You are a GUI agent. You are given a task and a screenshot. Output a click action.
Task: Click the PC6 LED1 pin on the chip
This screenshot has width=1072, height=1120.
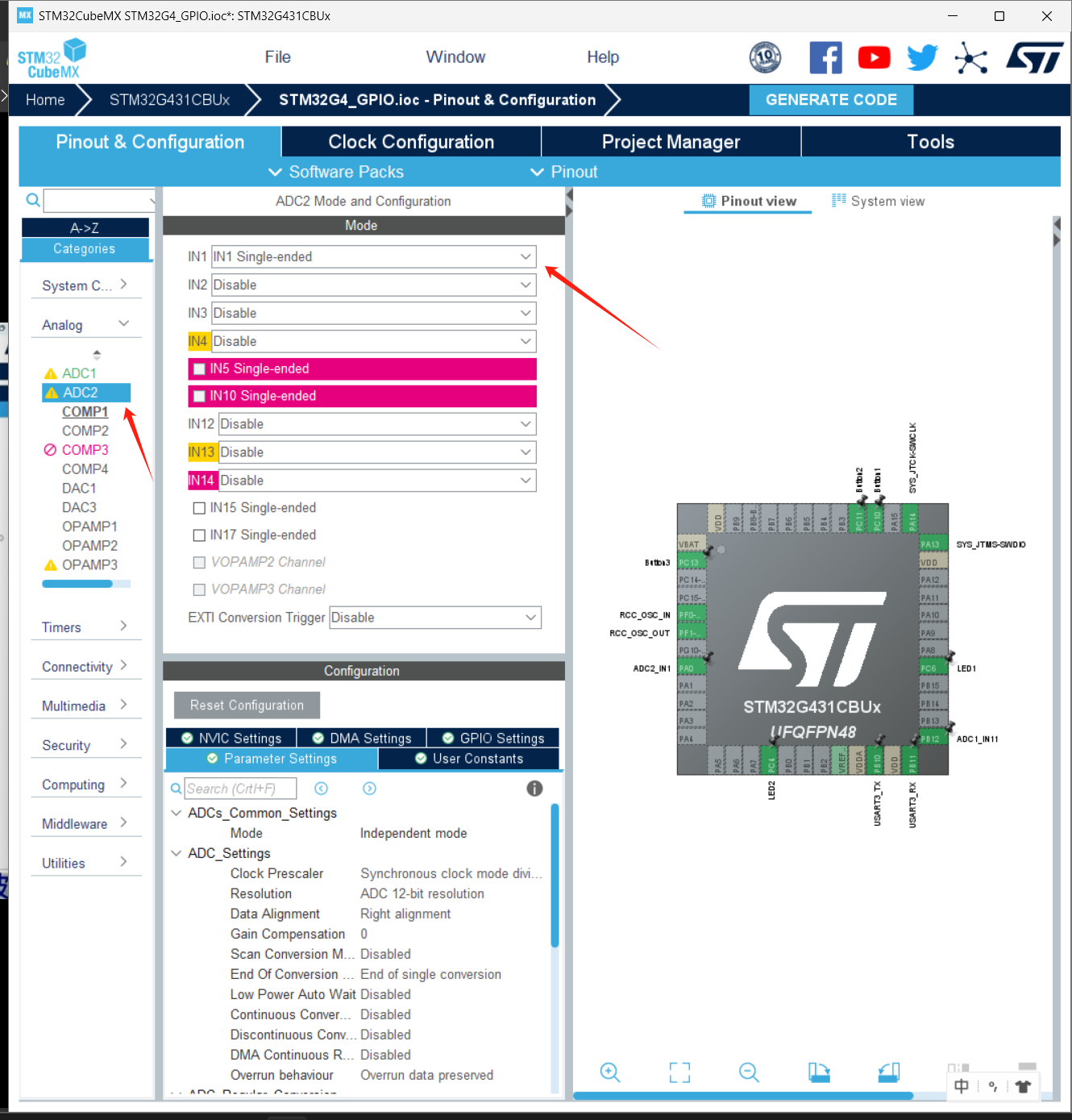(x=933, y=668)
